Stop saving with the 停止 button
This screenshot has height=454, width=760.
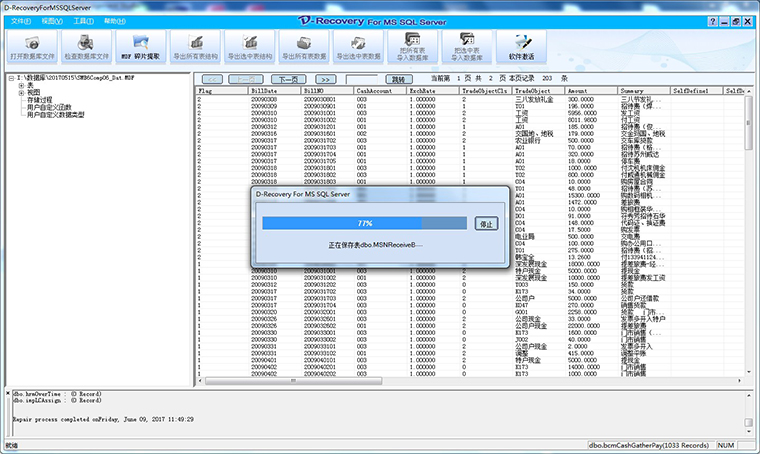[x=486, y=224]
